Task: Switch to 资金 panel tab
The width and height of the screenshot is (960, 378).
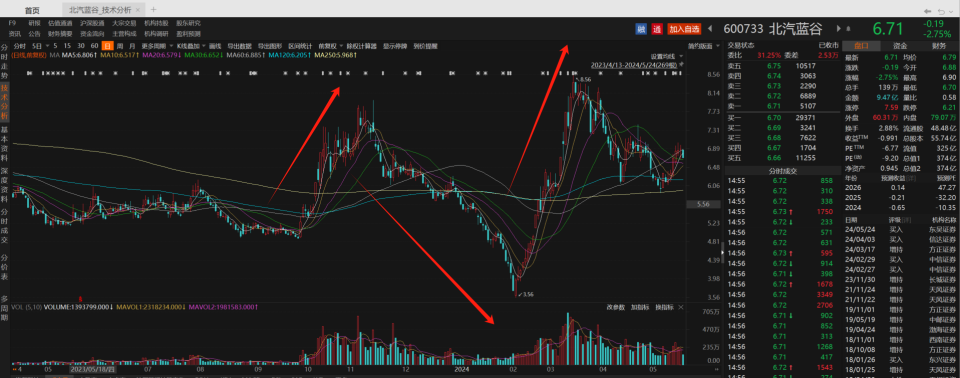Action: 900,45
